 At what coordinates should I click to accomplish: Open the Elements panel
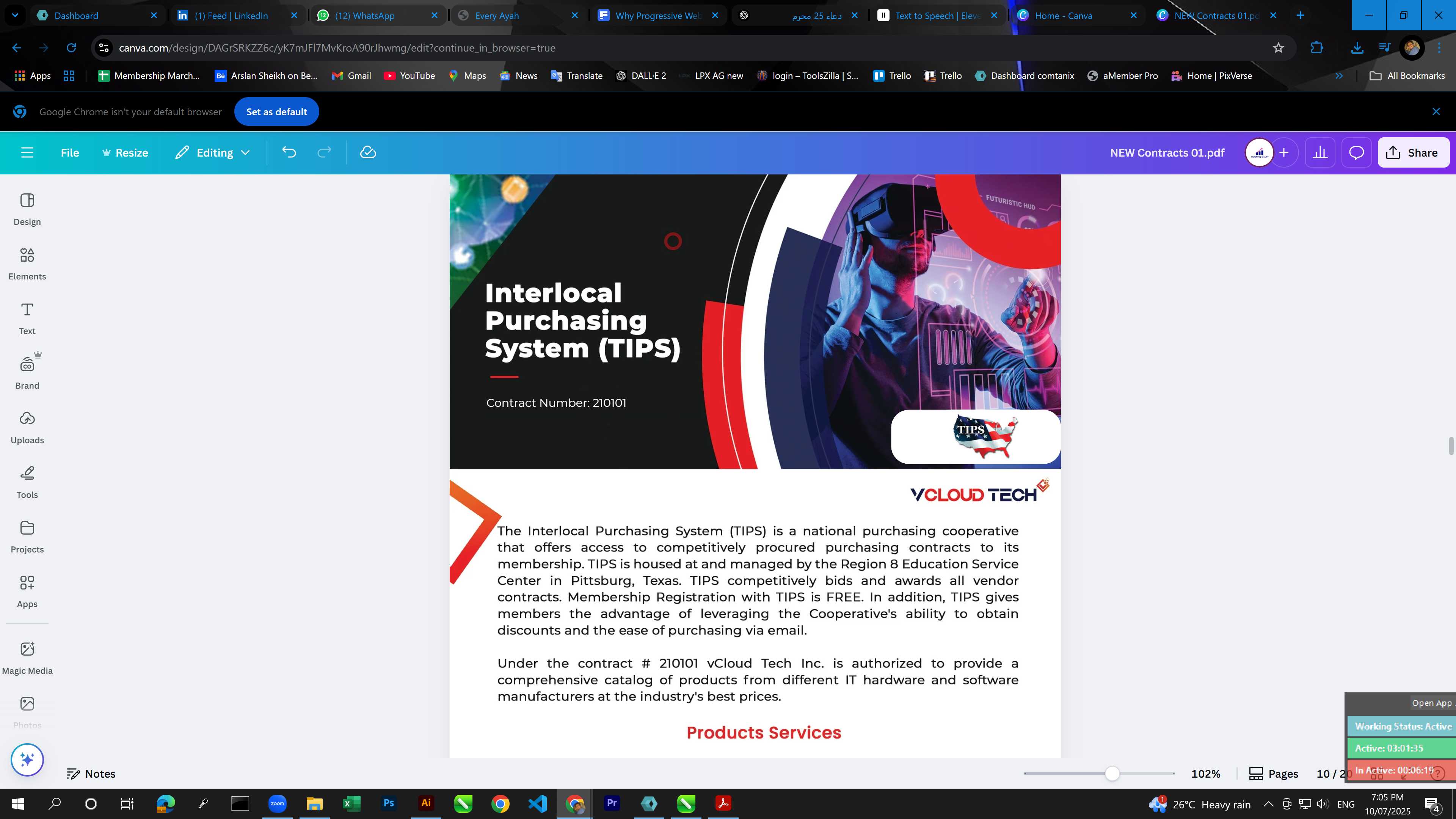(x=27, y=264)
